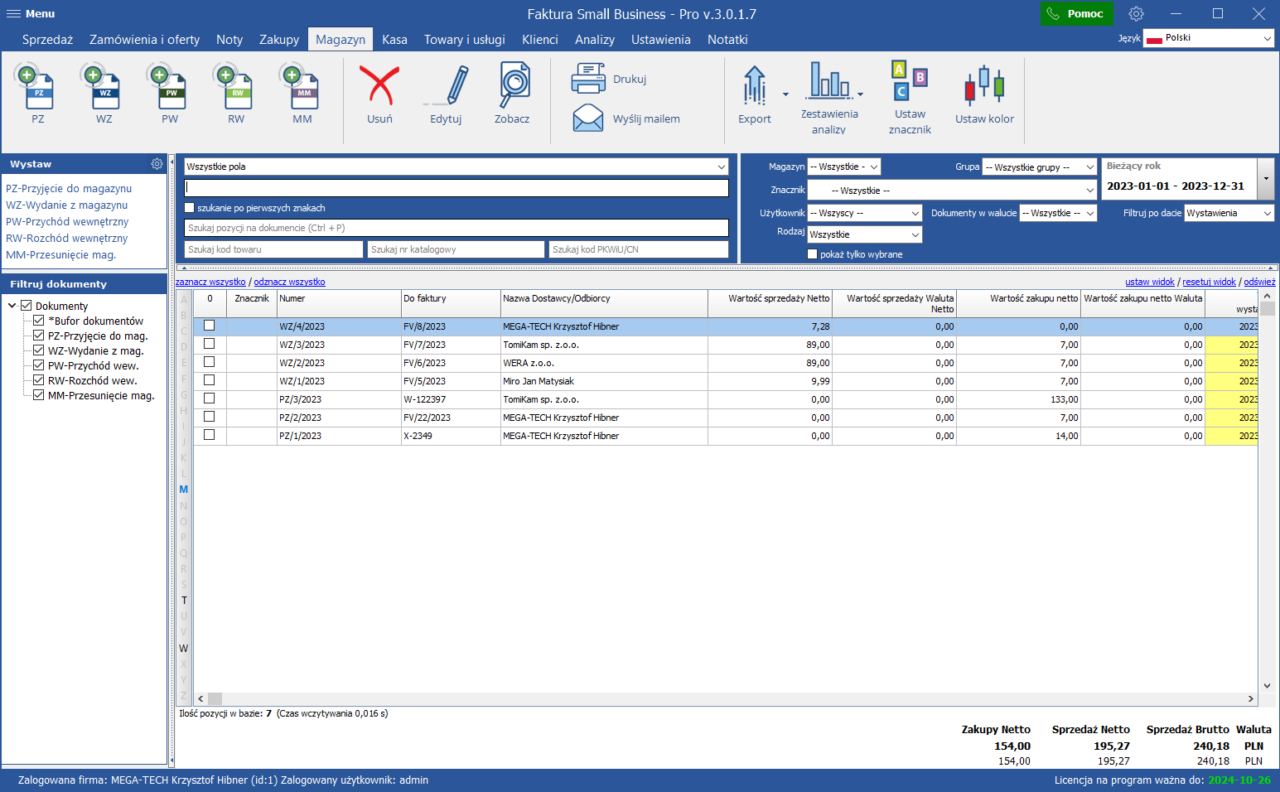Delete the selected document with Usuń

pos(379,93)
